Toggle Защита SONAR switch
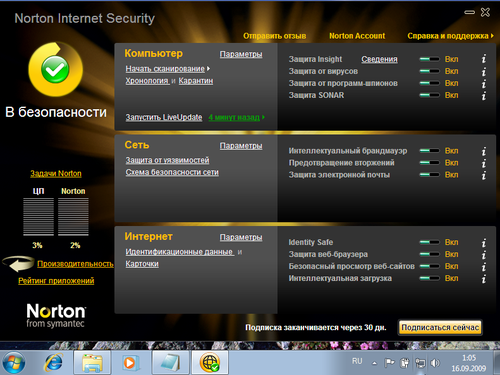Screen dimensions: 500x375 point(429,95)
